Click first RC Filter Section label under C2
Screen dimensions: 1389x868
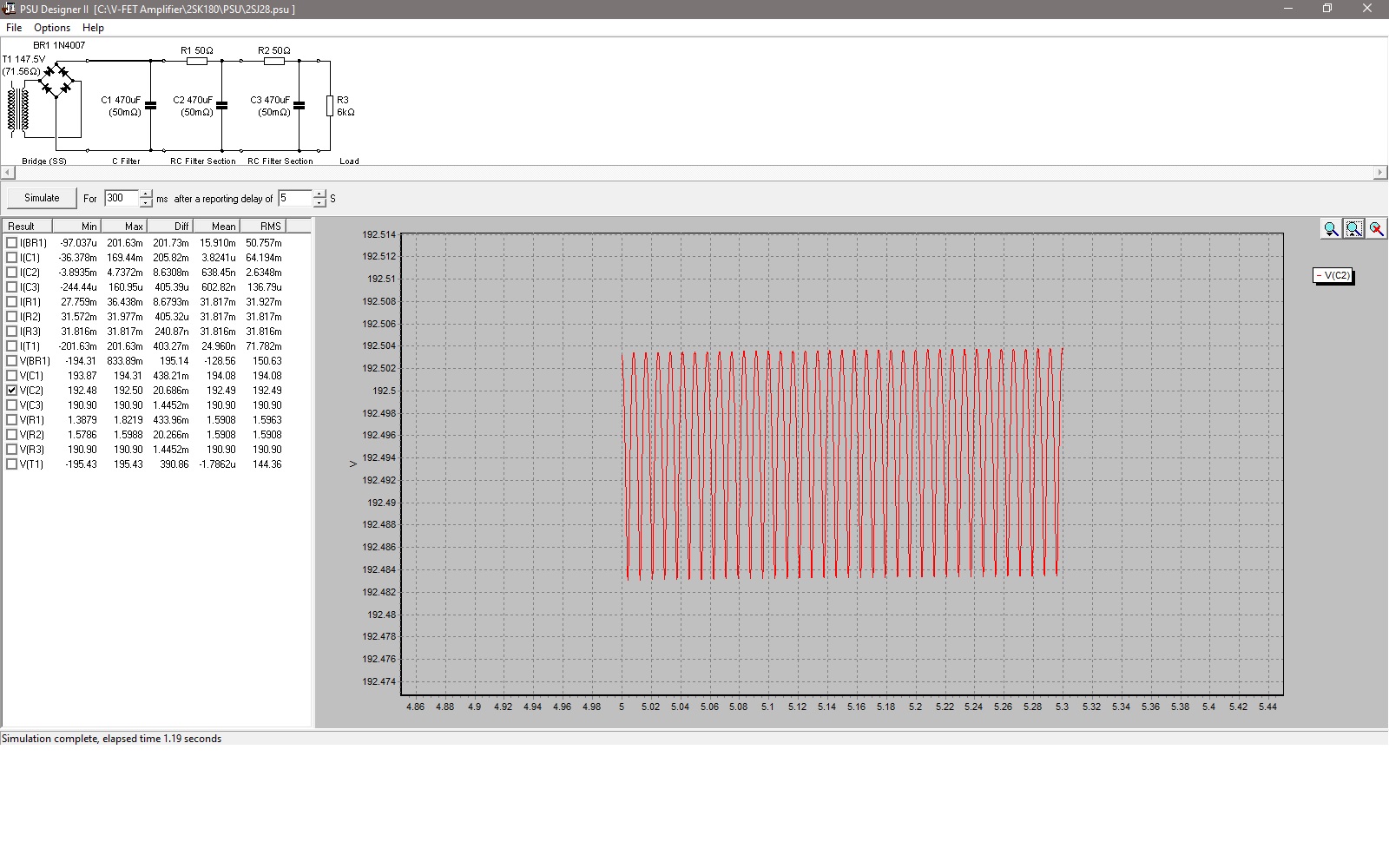203,161
